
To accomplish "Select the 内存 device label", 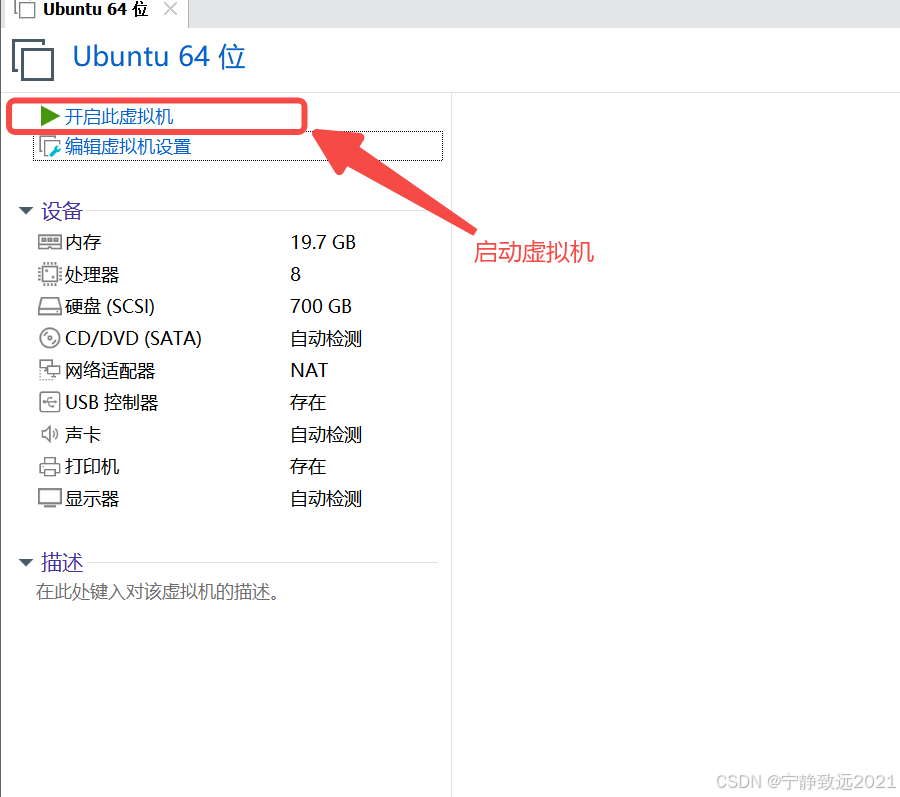I will pyautogui.click(x=83, y=242).
